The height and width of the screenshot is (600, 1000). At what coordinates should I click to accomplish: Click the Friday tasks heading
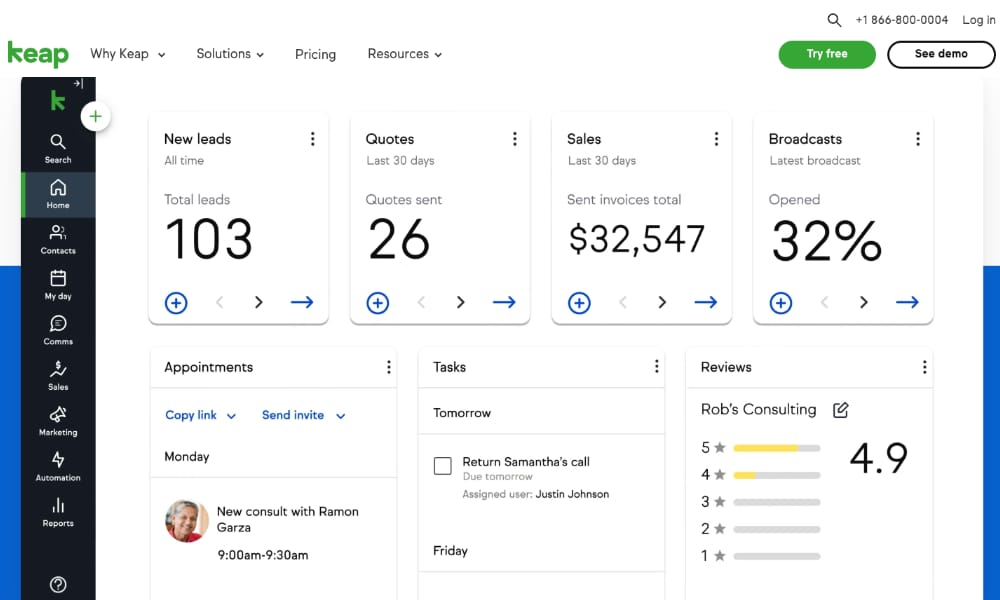tap(450, 550)
